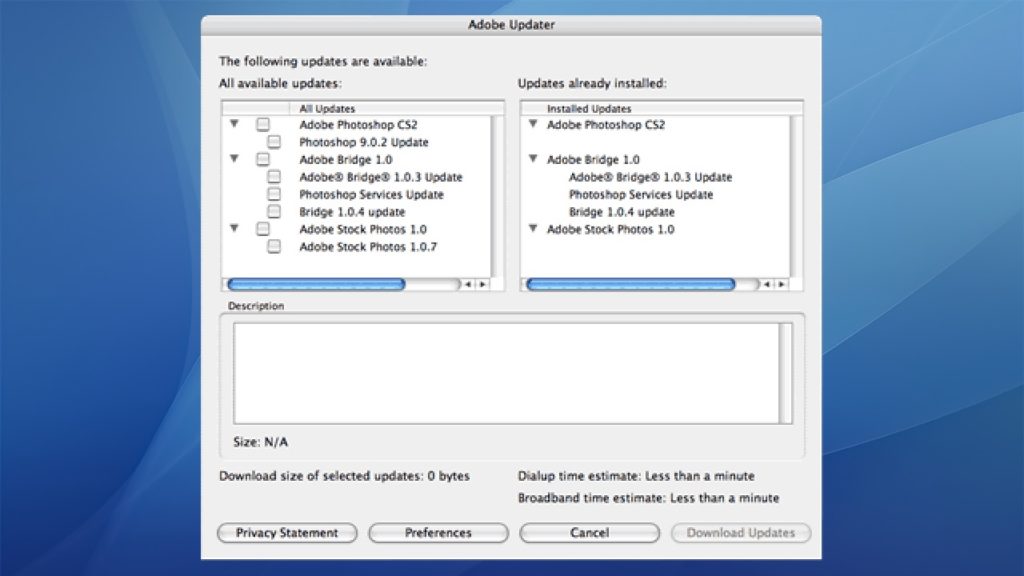Select 'Adobe Bridge 1.0' label in available updates
The height and width of the screenshot is (576, 1024).
[x=345, y=159]
